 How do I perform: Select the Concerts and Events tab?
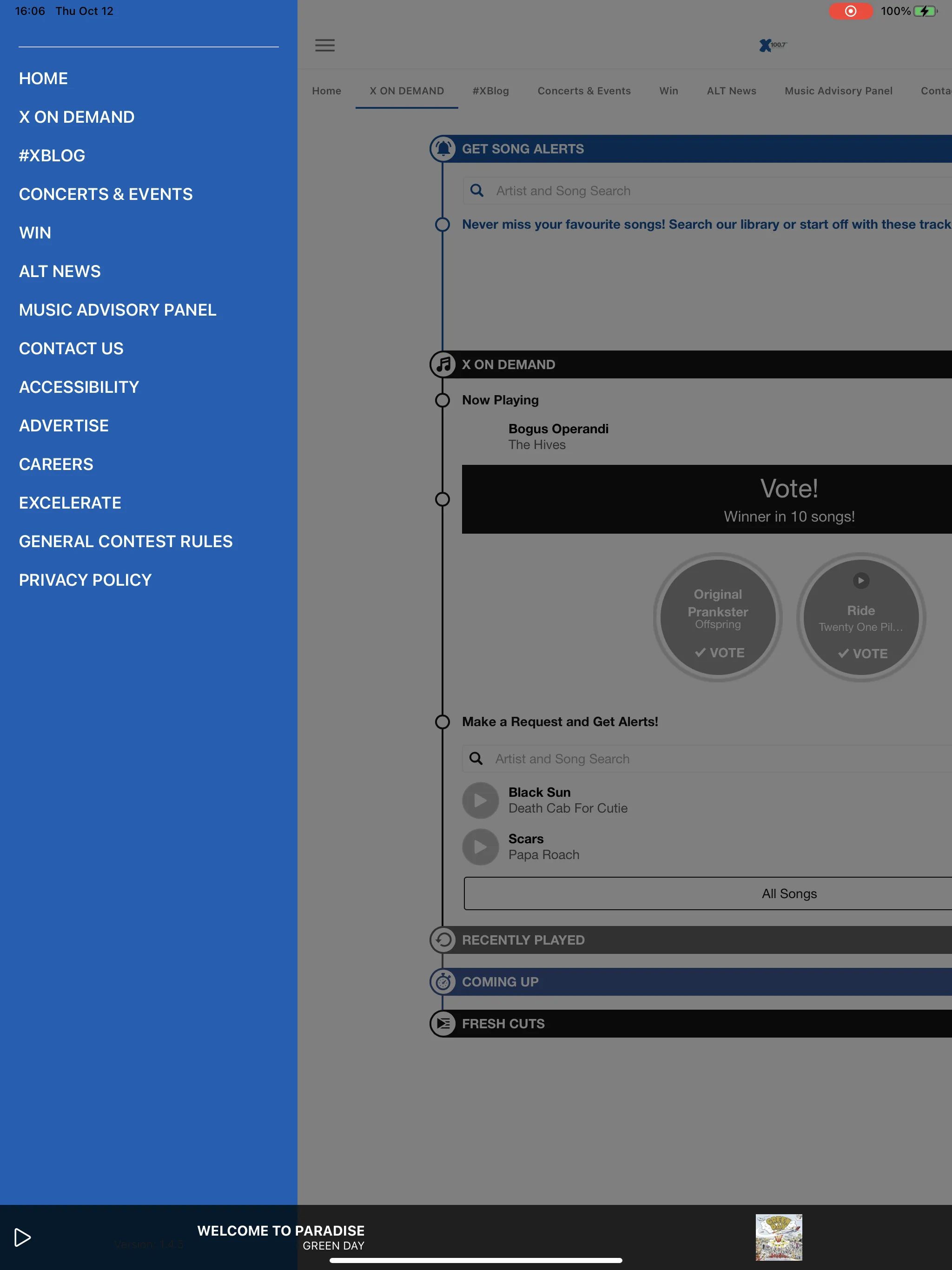(x=585, y=90)
